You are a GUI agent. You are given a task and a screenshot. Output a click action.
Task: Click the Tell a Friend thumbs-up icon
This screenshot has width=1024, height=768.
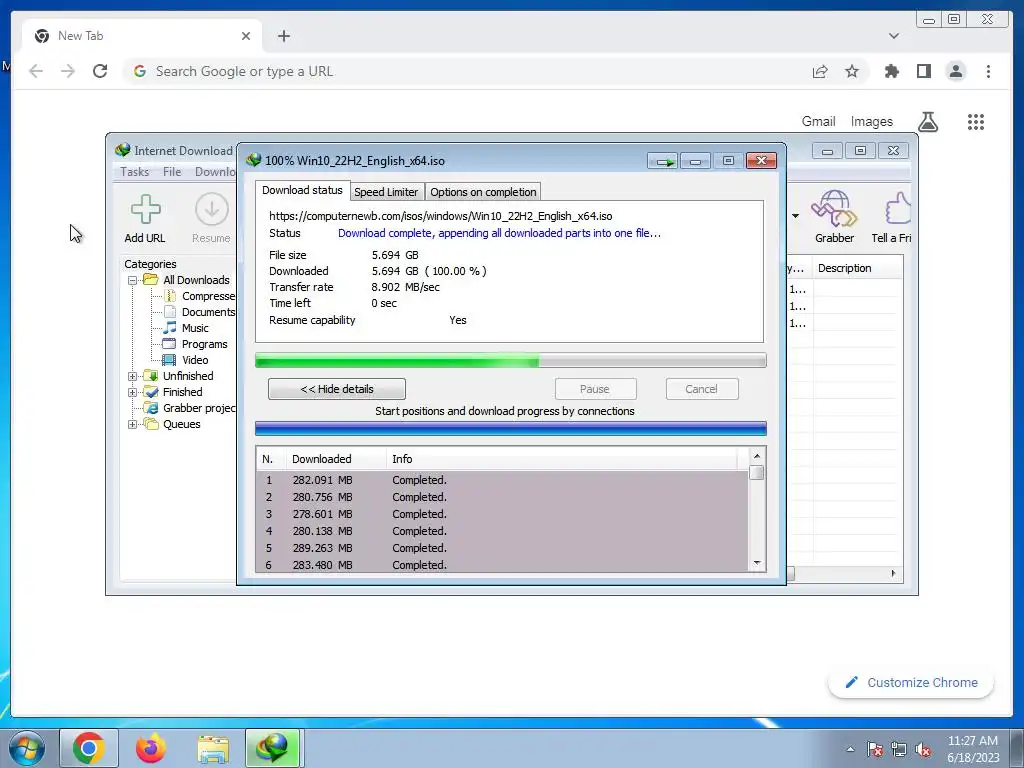897,209
